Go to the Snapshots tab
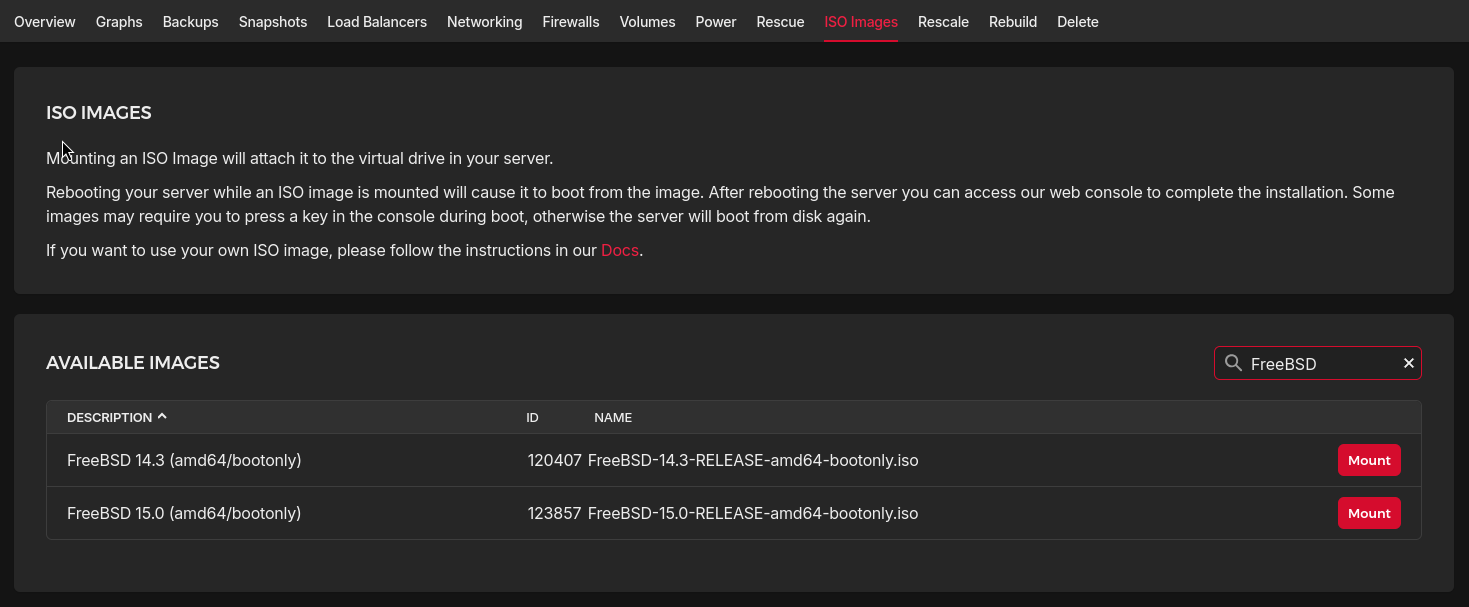The height and width of the screenshot is (607, 1469). click(x=273, y=21)
